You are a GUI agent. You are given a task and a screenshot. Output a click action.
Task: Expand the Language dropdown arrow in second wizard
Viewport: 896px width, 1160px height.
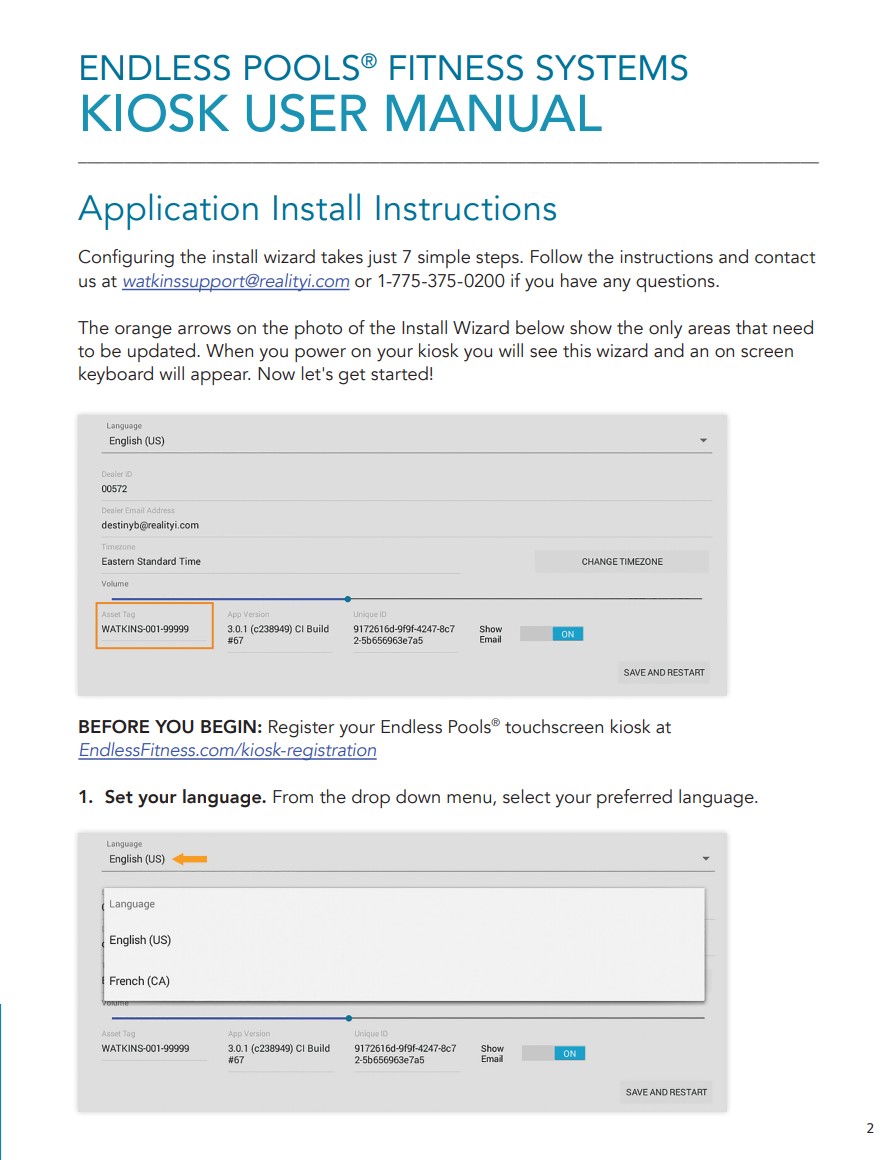(x=705, y=859)
